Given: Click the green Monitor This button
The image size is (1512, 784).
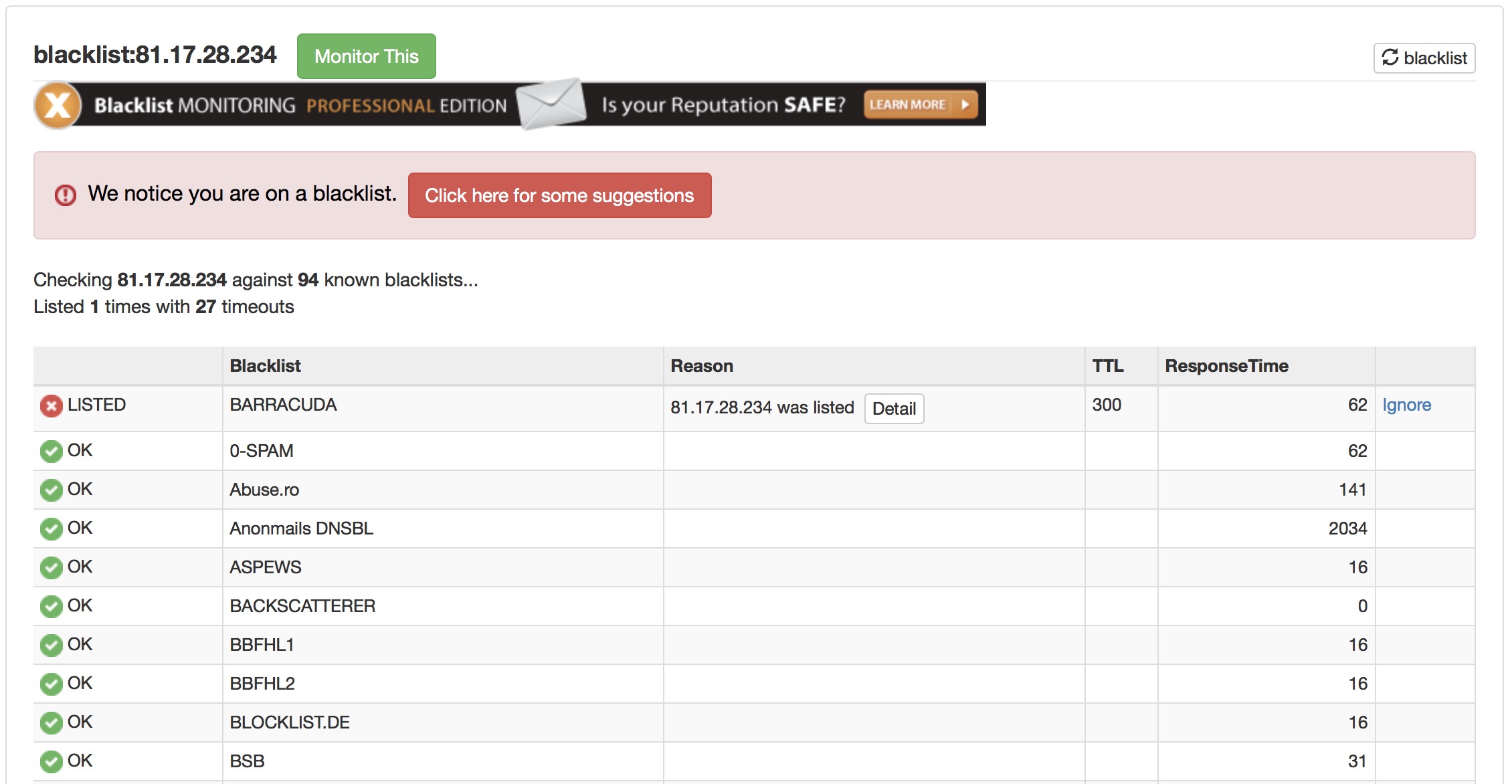Looking at the screenshot, I should point(366,56).
